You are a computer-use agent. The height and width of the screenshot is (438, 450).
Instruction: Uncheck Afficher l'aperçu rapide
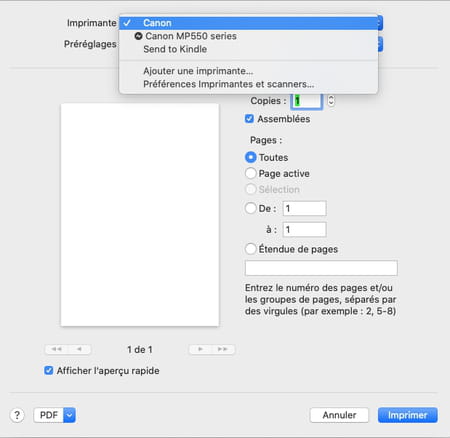(x=49, y=370)
